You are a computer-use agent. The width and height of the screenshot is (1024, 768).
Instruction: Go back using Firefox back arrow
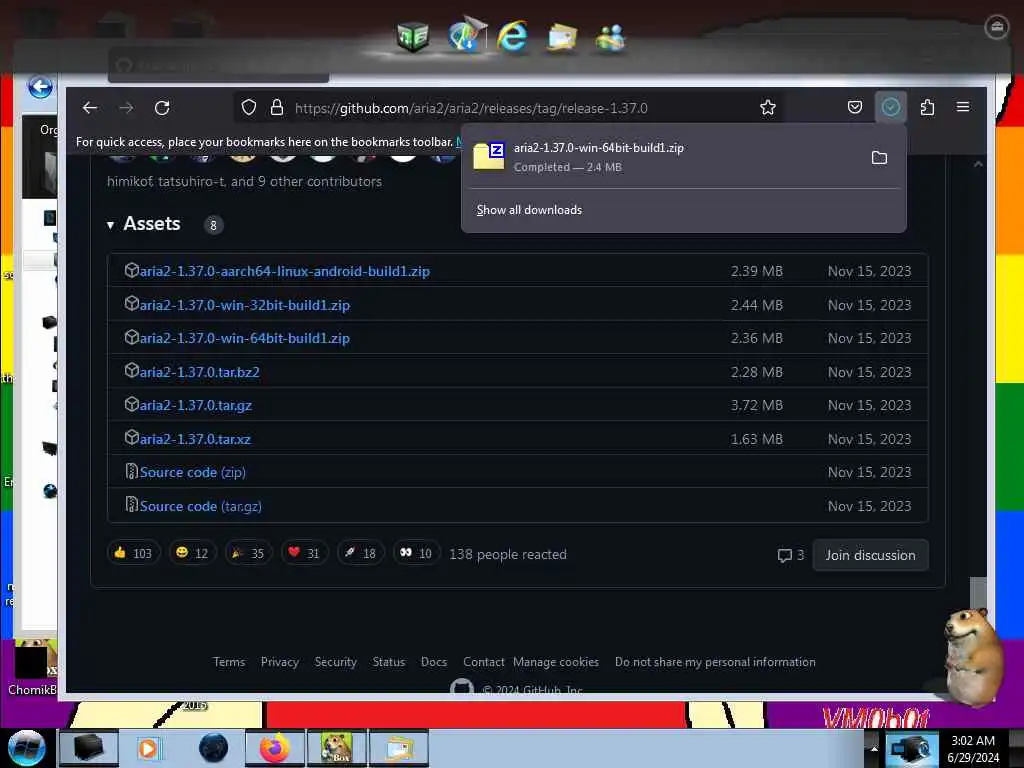click(x=90, y=108)
